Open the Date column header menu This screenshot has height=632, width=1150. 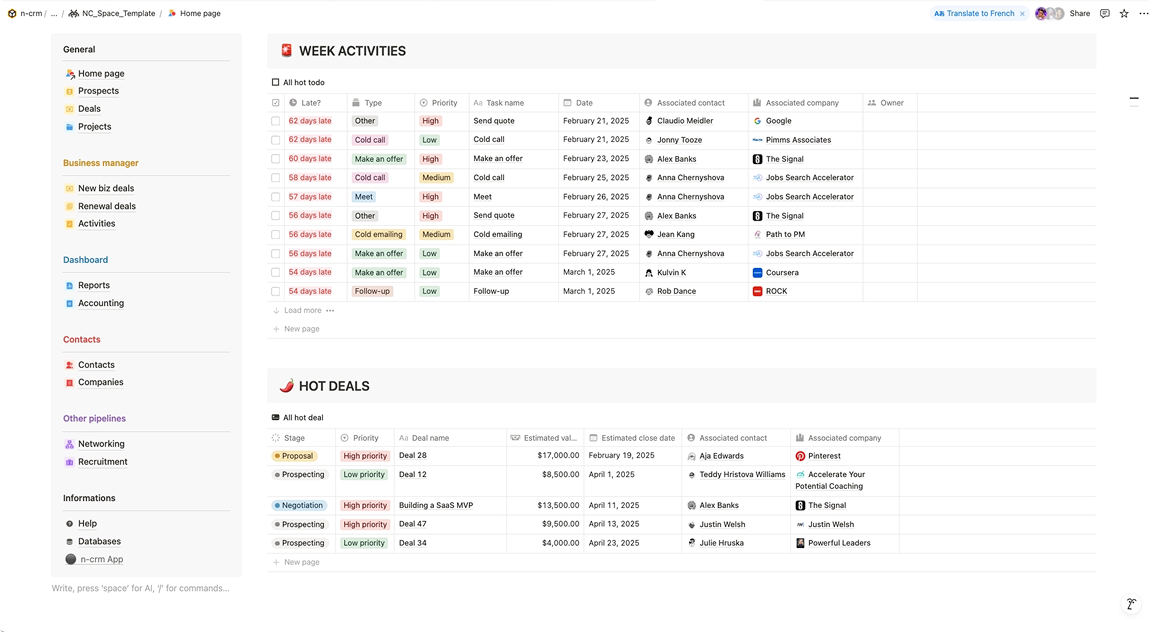598,103
